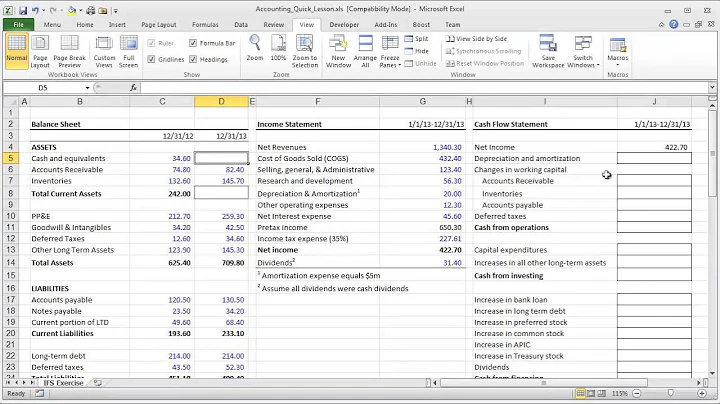Viewport: 720px width, 404px height.
Task: Open Custom Views dialog
Action: (x=104, y=51)
